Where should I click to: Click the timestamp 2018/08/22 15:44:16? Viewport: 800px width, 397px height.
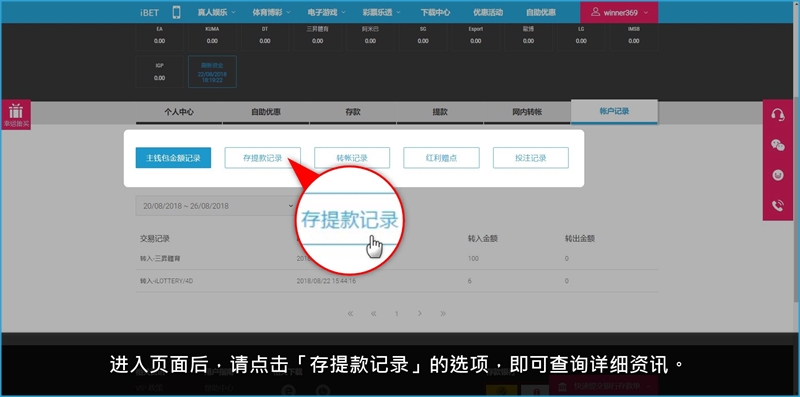(x=327, y=281)
